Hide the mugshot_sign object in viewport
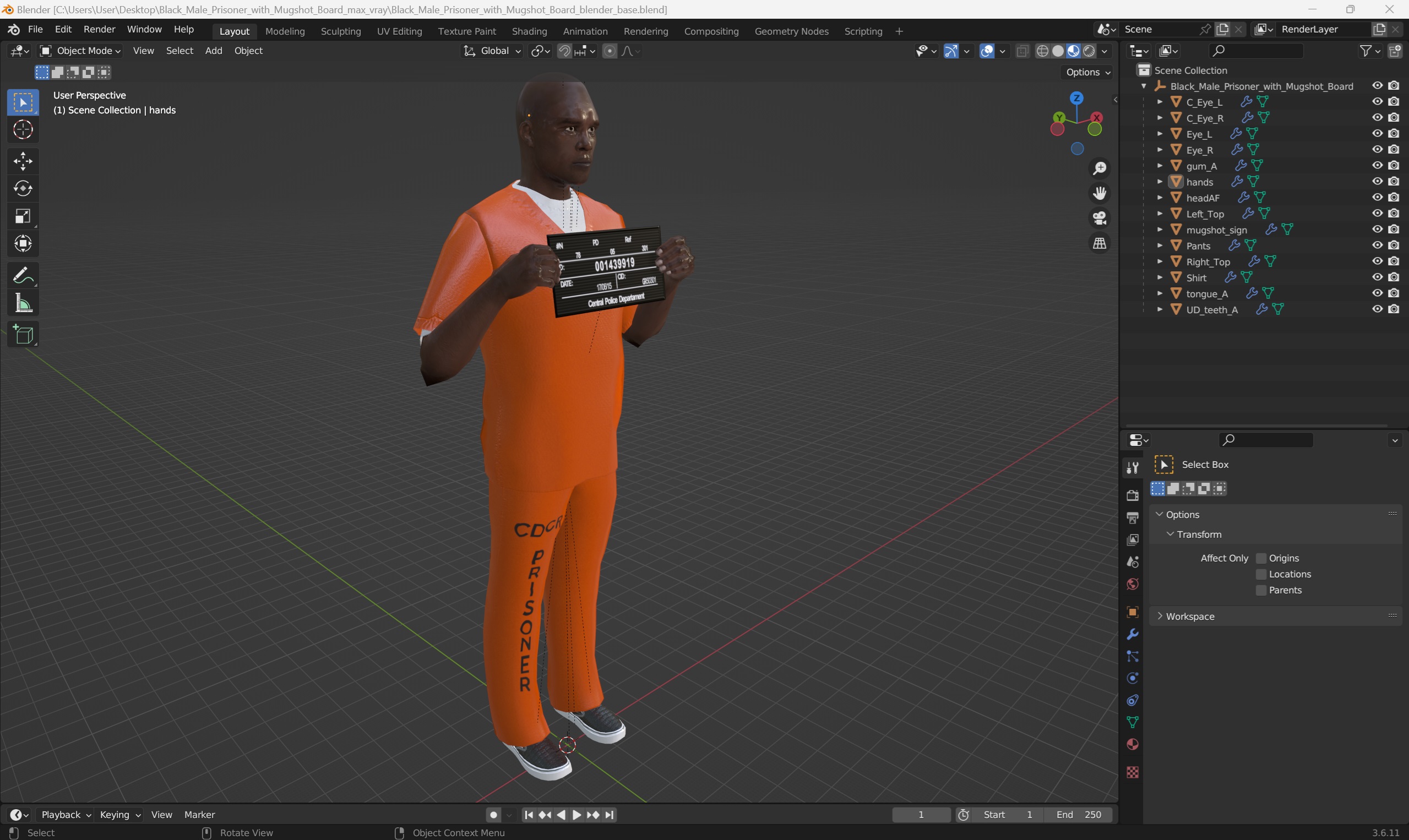 (1377, 229)
